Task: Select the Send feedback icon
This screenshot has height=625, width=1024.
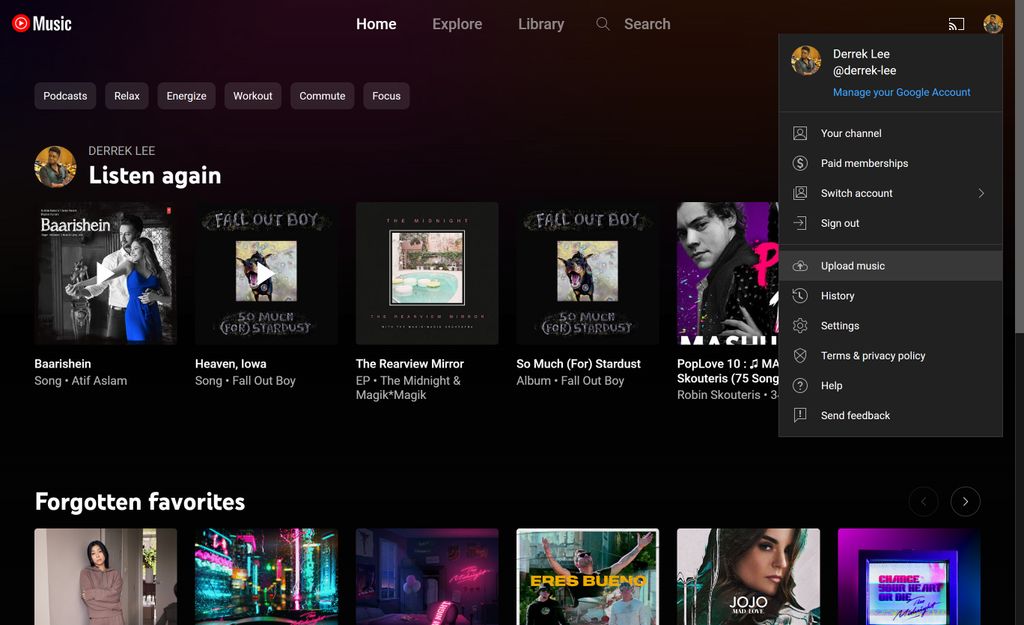Action: pos(799,415)
